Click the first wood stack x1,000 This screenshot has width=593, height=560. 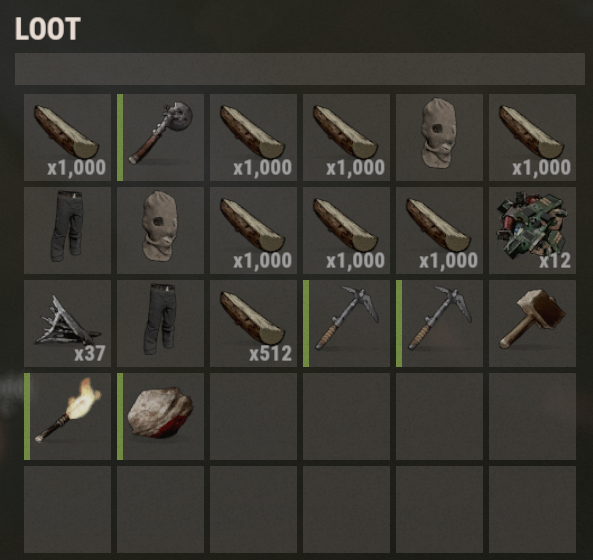[x=67, y=137]
